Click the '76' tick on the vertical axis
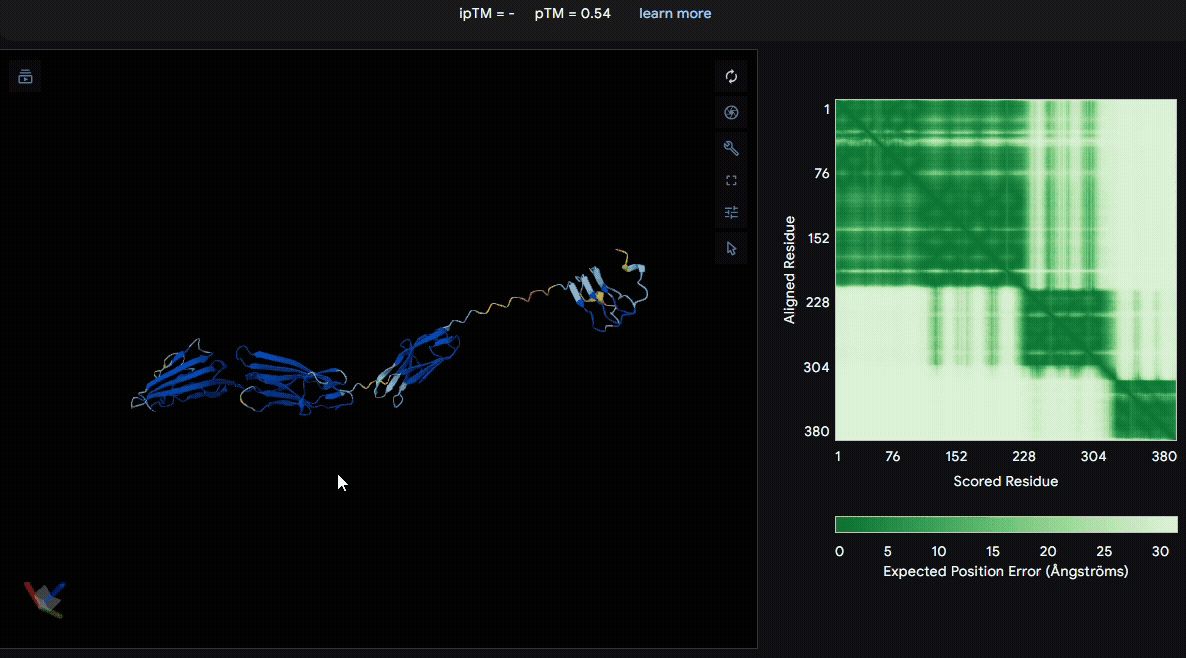Image resolution: width=1186 pixels, height=658 pixels. pyautogui.click(x=821, y=173)
